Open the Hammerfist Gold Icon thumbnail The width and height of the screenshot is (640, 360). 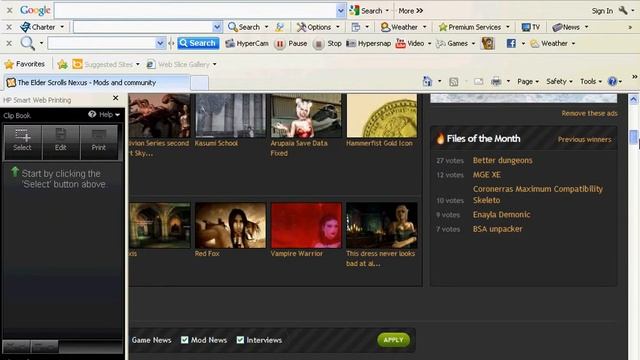point(382,116)
